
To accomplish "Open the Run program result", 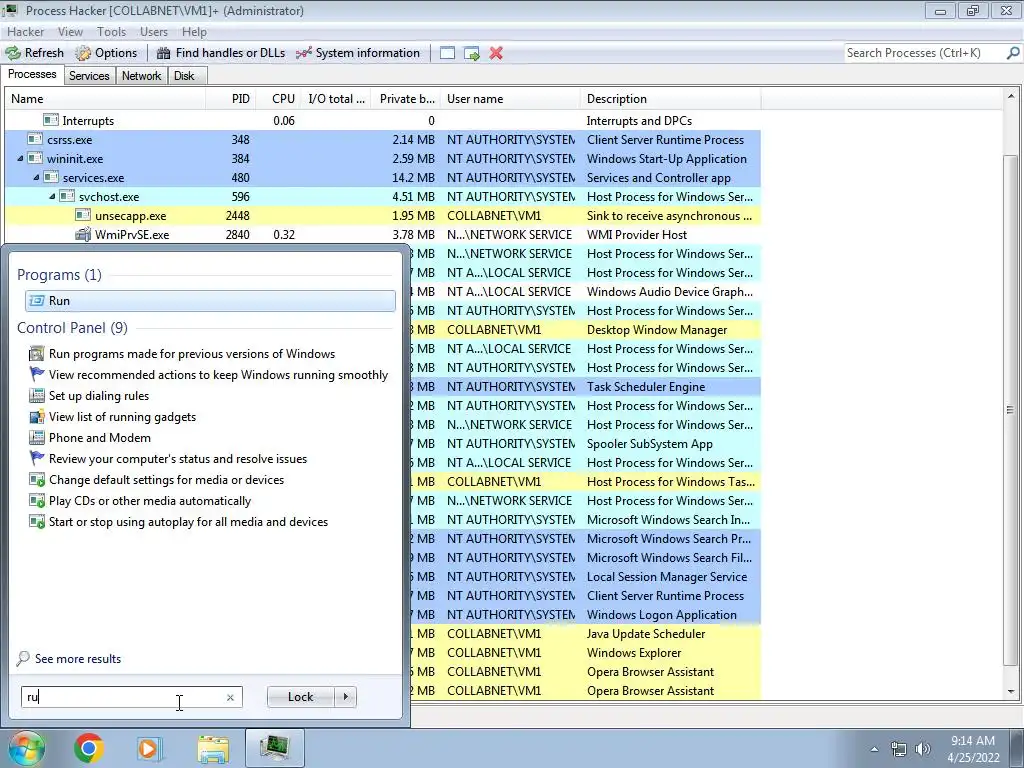I will (x=210, y=300).
